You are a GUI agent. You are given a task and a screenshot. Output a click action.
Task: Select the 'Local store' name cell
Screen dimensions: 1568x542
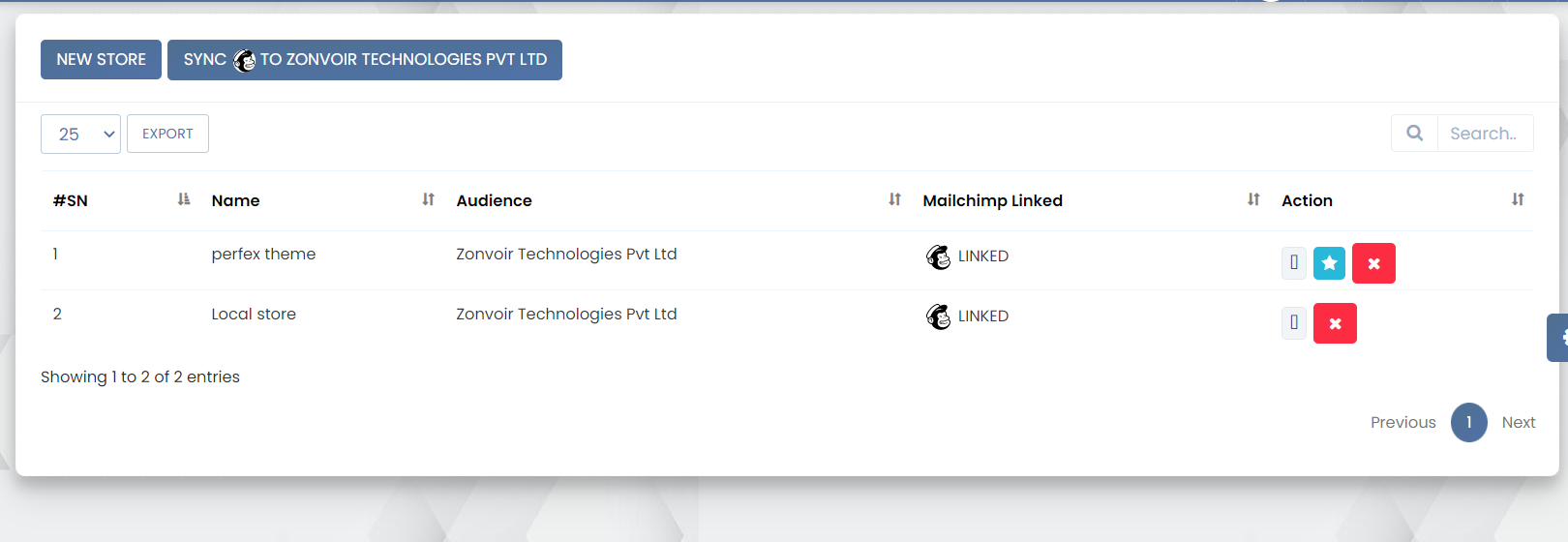pyautogui.click(x=254, y=315)
